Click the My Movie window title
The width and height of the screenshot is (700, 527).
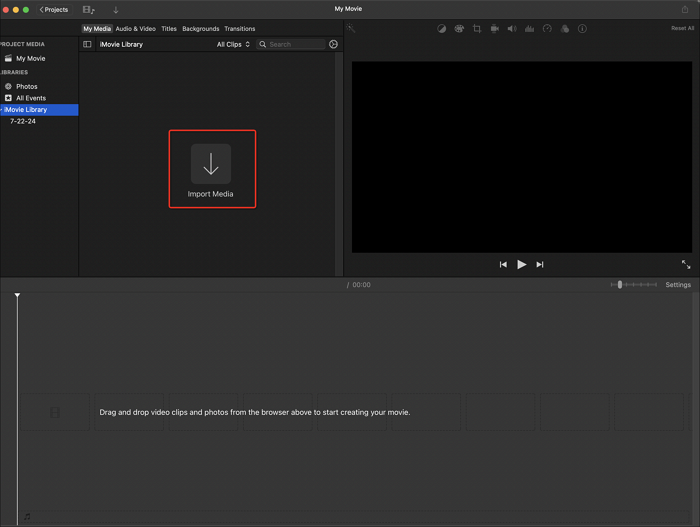(348, 8)
